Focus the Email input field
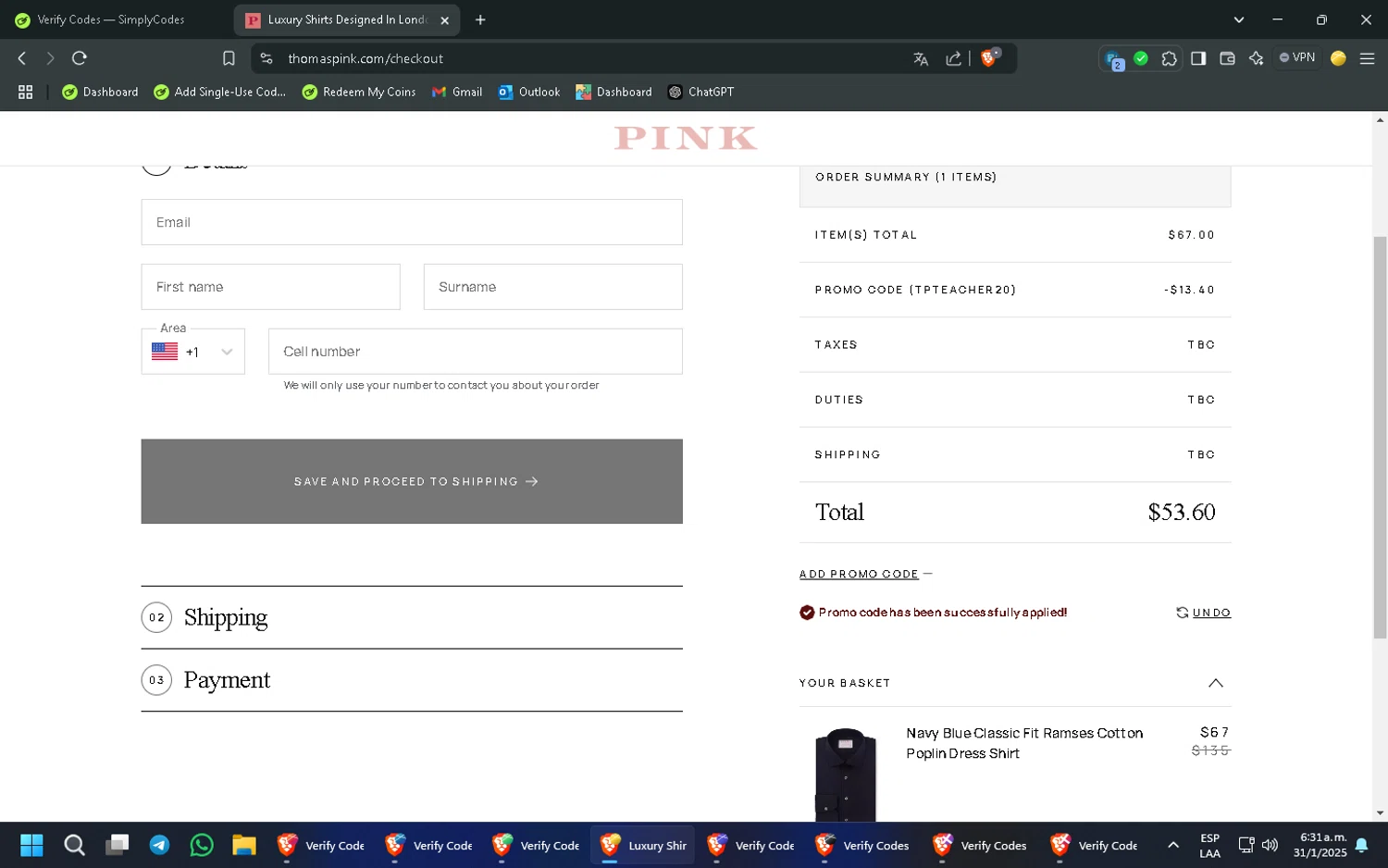Screen dimensions: 1388x868 click(412, 222)
